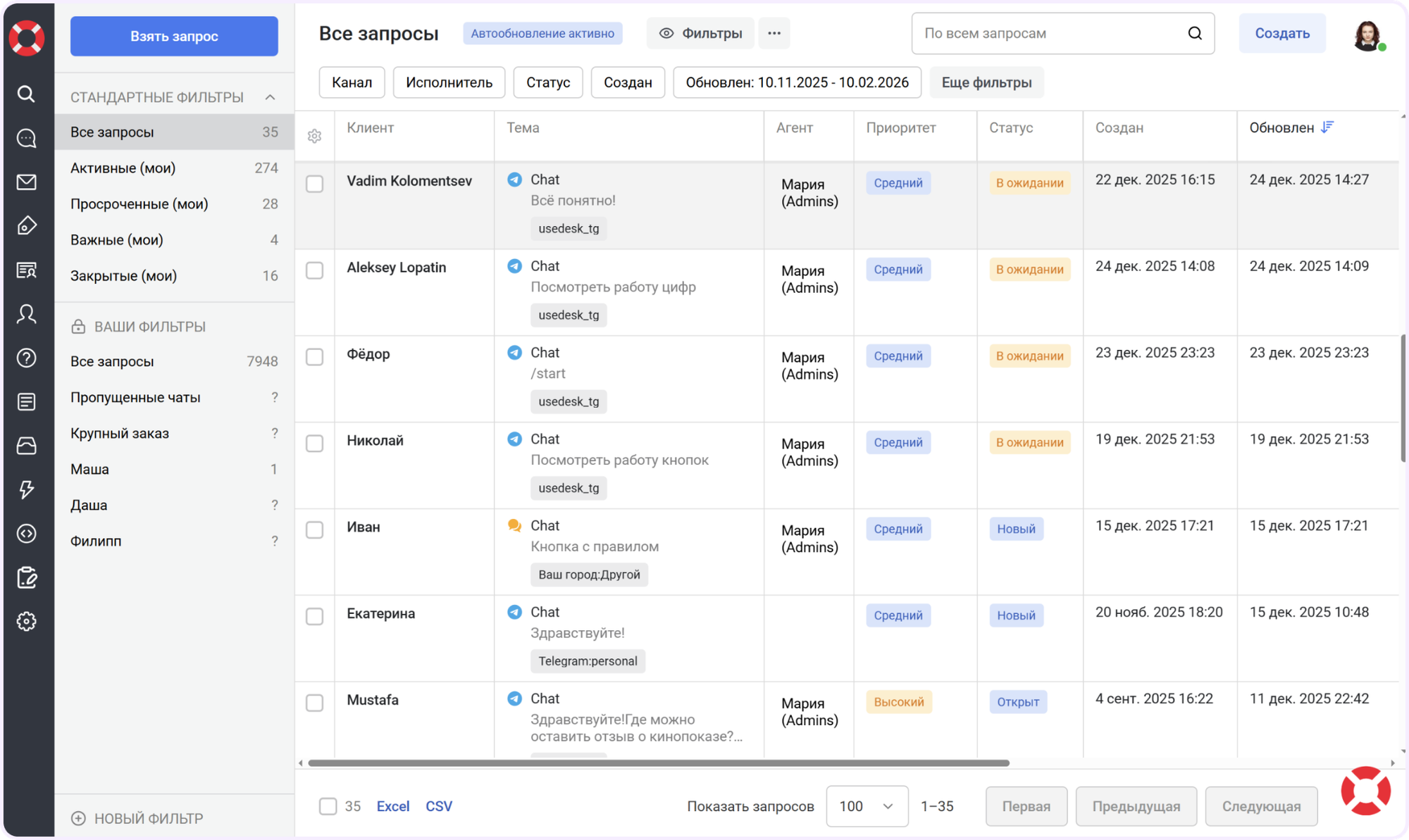Toggle the Фильтры eye visibility button
The width and height of the screenshot is (1409, 840).
700,33
